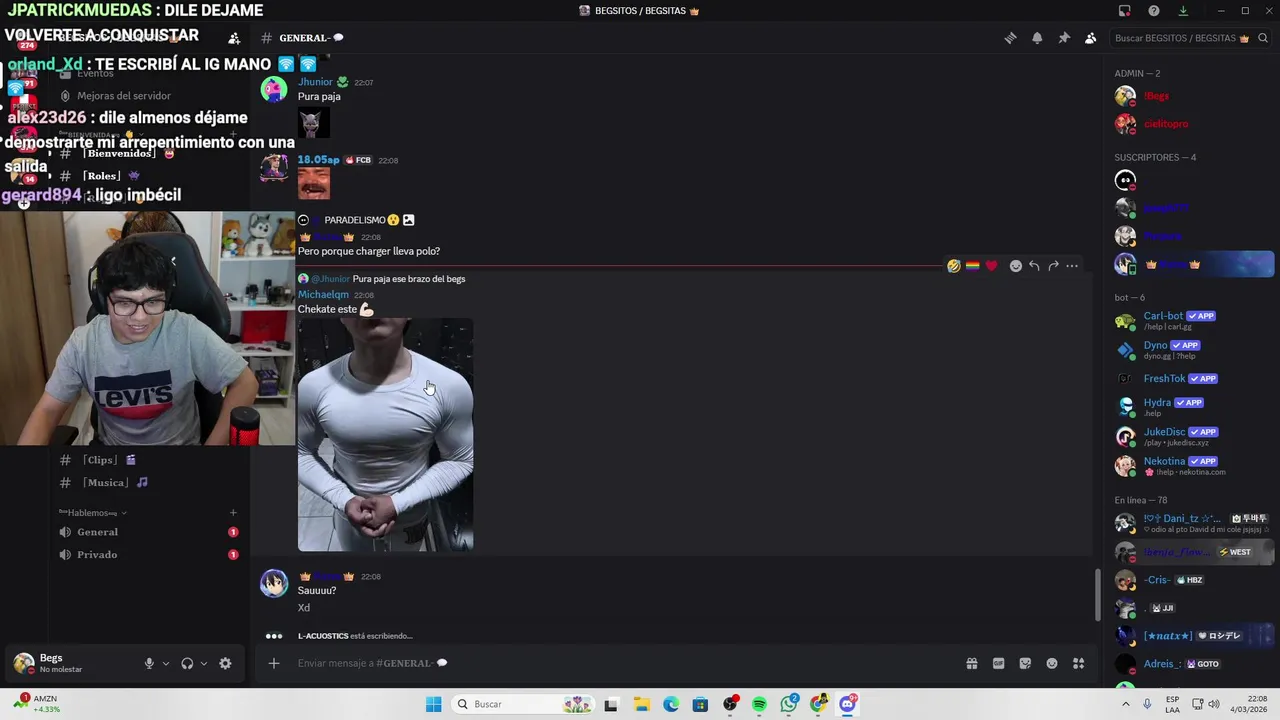Open the Windows Start menu
1280x720 pixels.
click(x=433, y=704)
